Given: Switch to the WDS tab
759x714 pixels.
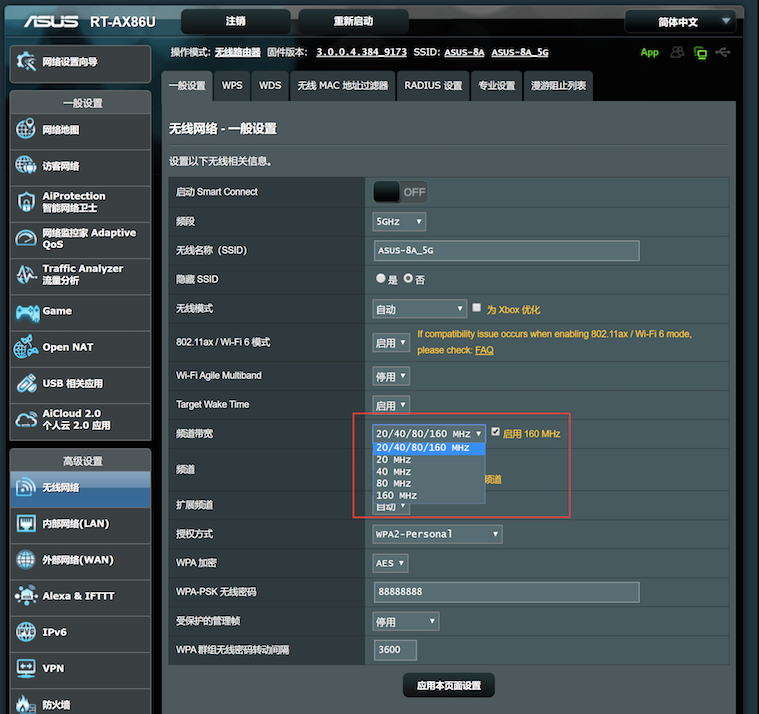Looking at the screenshot, I should (270, 86).
